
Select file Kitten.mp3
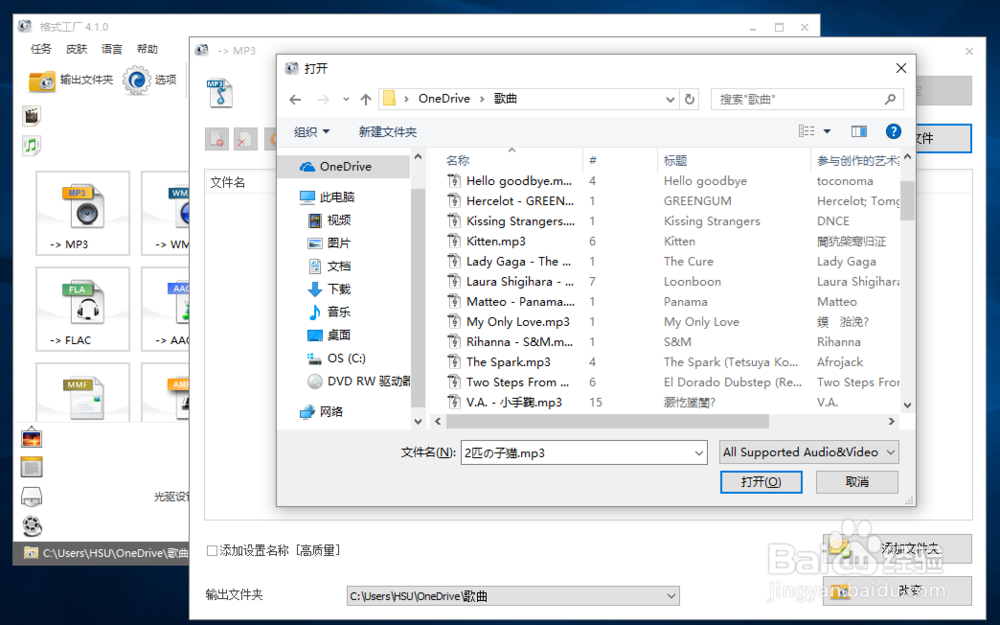coord(496,241)
